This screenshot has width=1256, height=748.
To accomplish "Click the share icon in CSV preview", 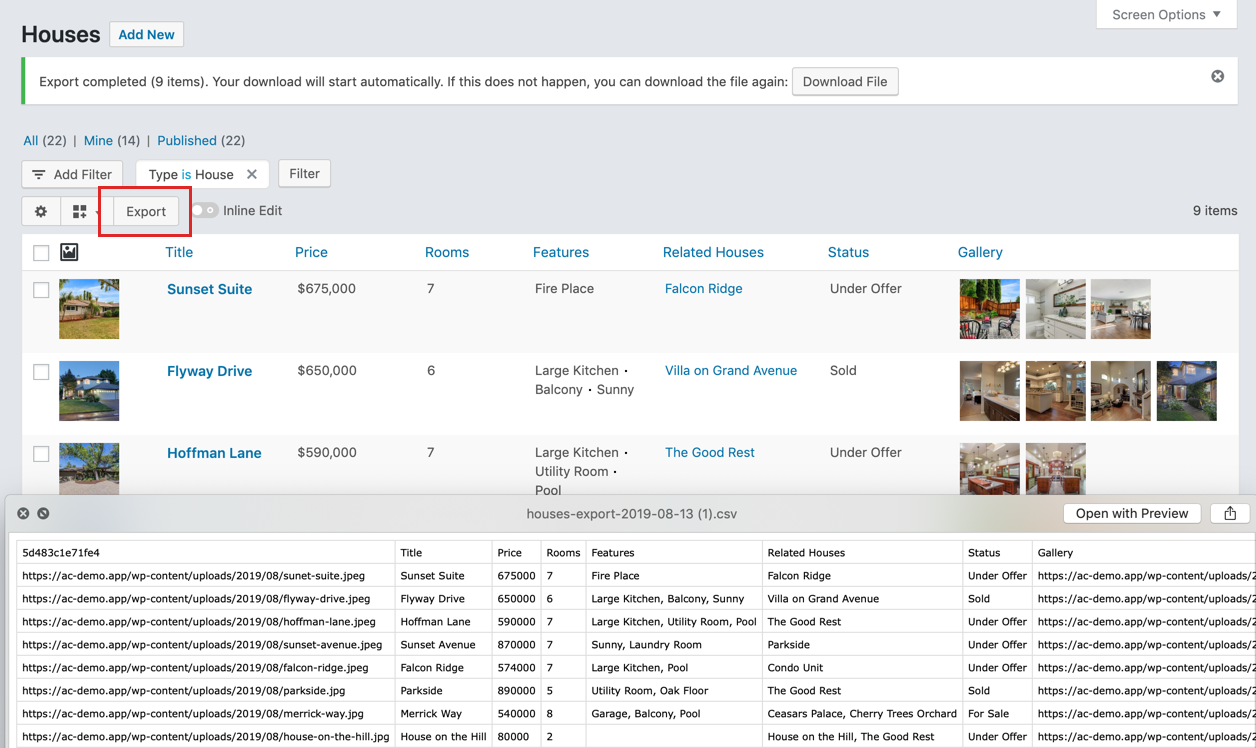I will [x=1230, y=513].
